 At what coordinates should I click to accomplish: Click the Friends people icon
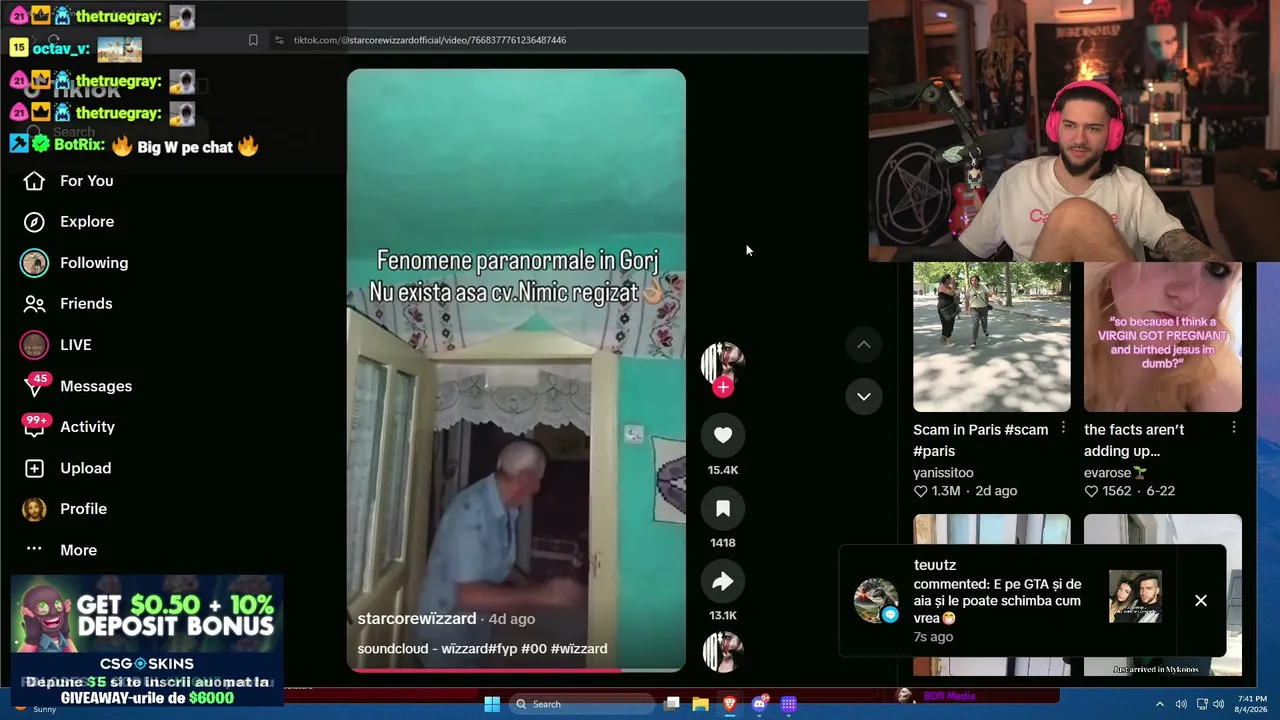click(x=34, y=304)
